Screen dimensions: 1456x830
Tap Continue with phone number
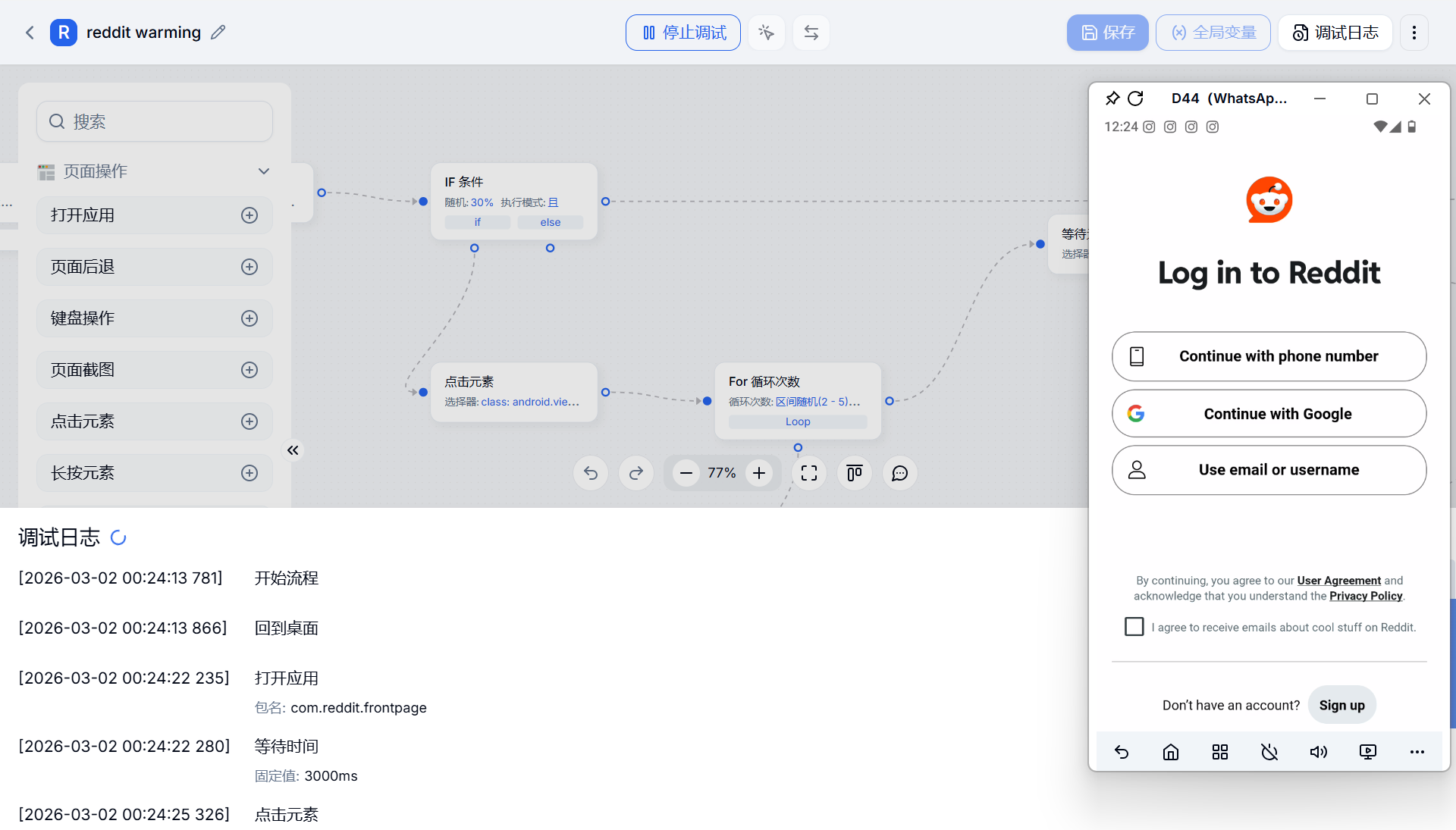click(x=1269, y=356)
